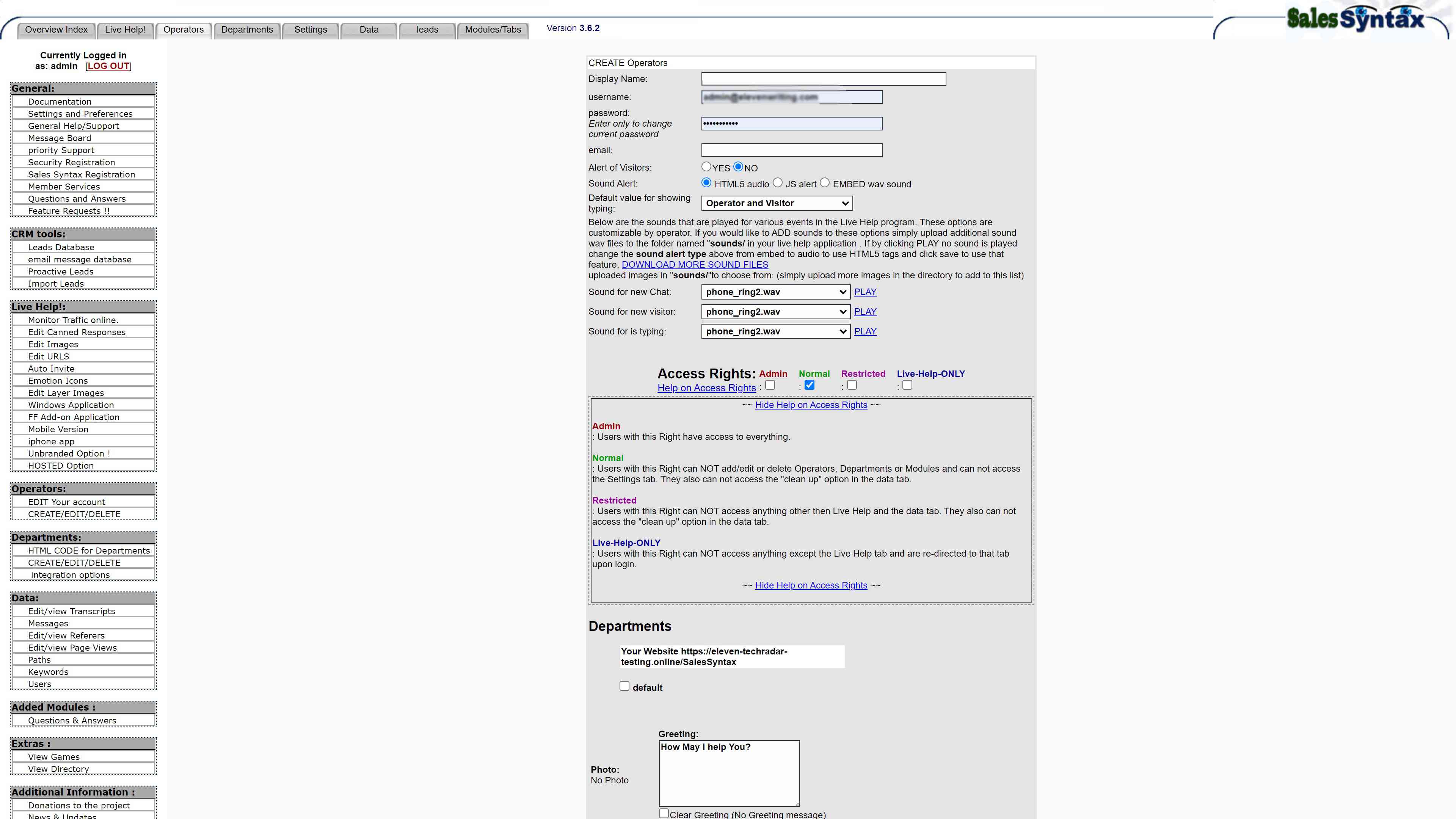Open Monitor Traffic online in sidebar

73,320
